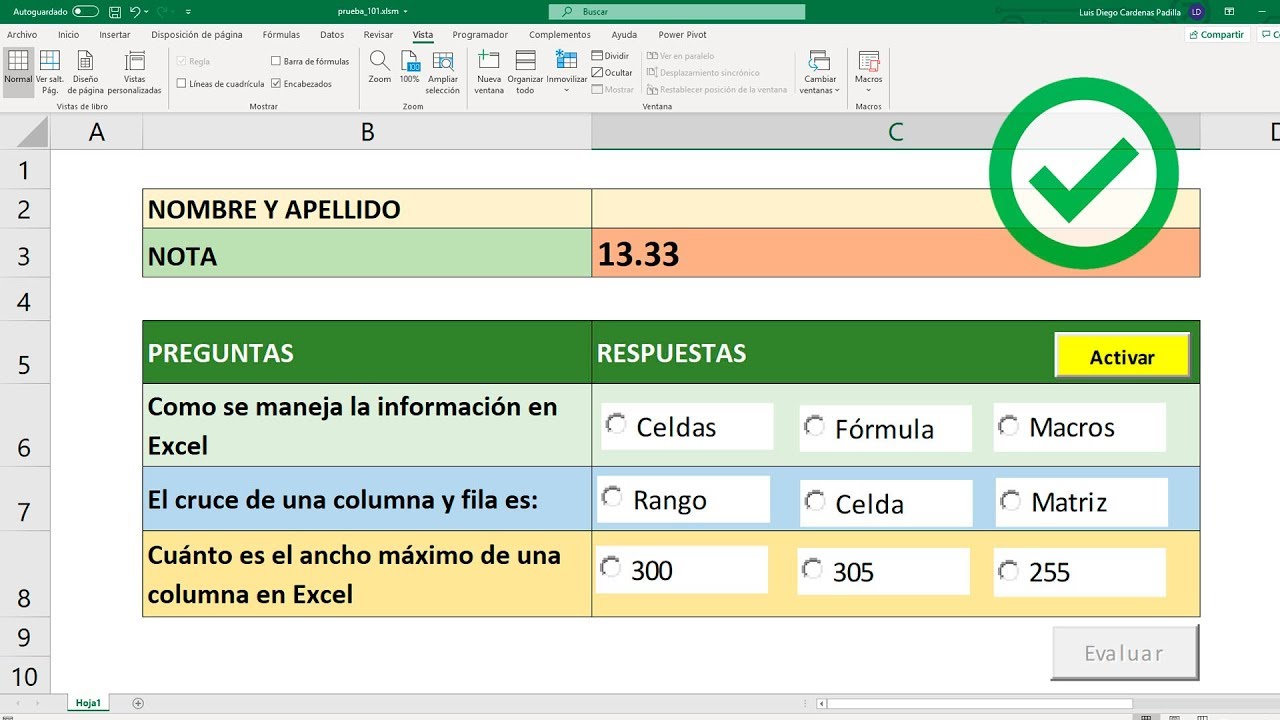This screenshot has width=1280, height=720.
Task: Open the Programador tab
Action: point(480,34)
